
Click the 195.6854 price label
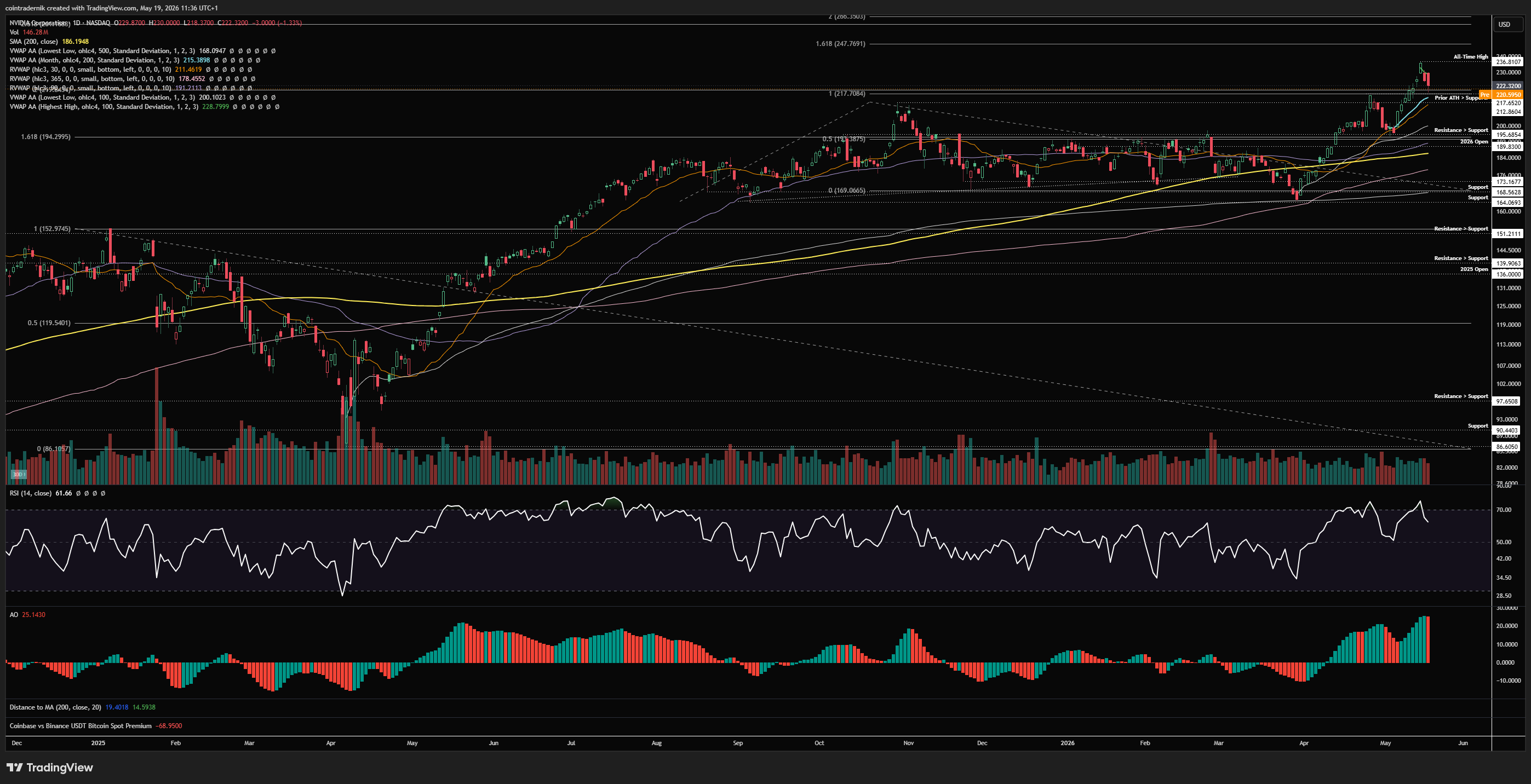[x=1509, y=135]
